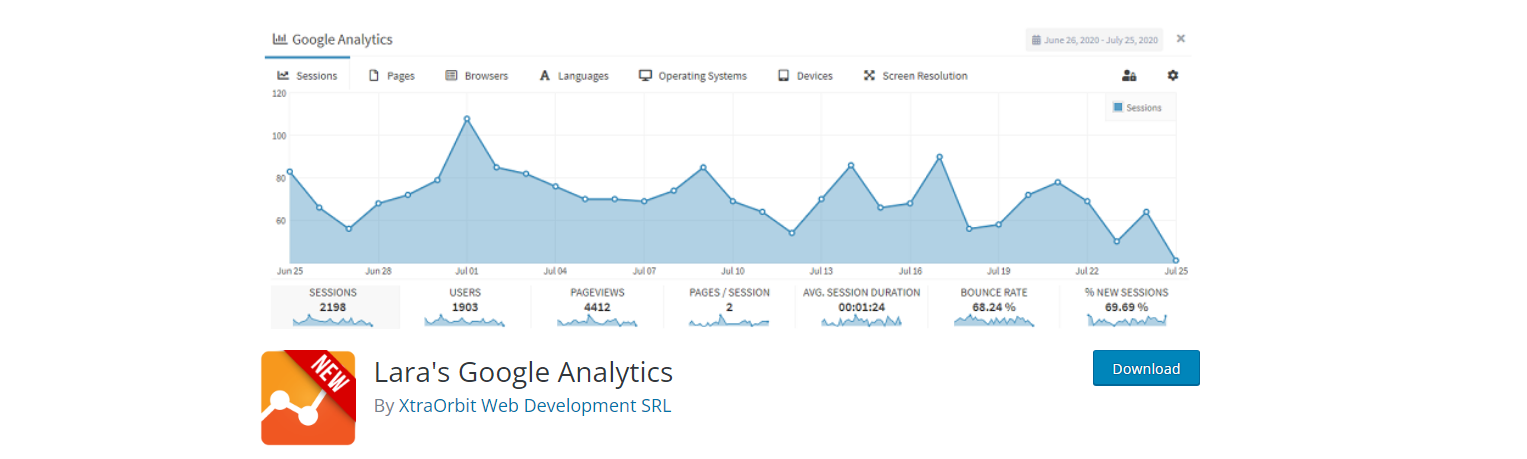The height and width of the screenshot is (459, 1527).
Task: Select the PAGEVIEWS 4412 metric tile
Action: pos(597,307)
